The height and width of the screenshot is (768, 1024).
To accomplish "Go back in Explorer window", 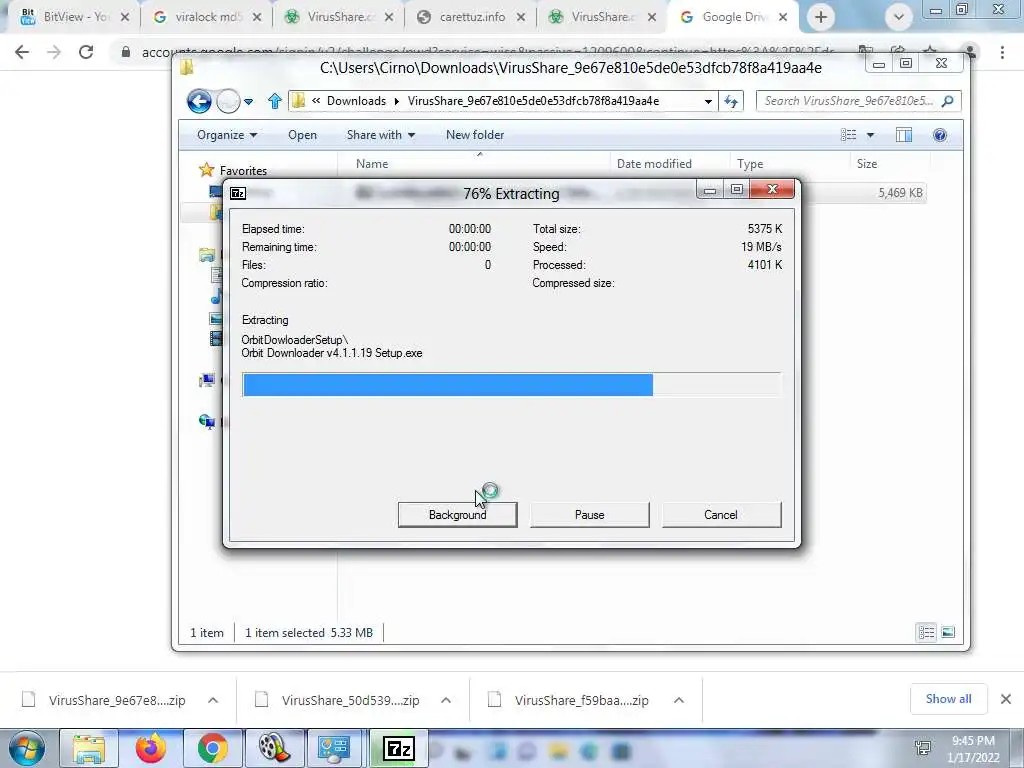I will tap(199, 101).
